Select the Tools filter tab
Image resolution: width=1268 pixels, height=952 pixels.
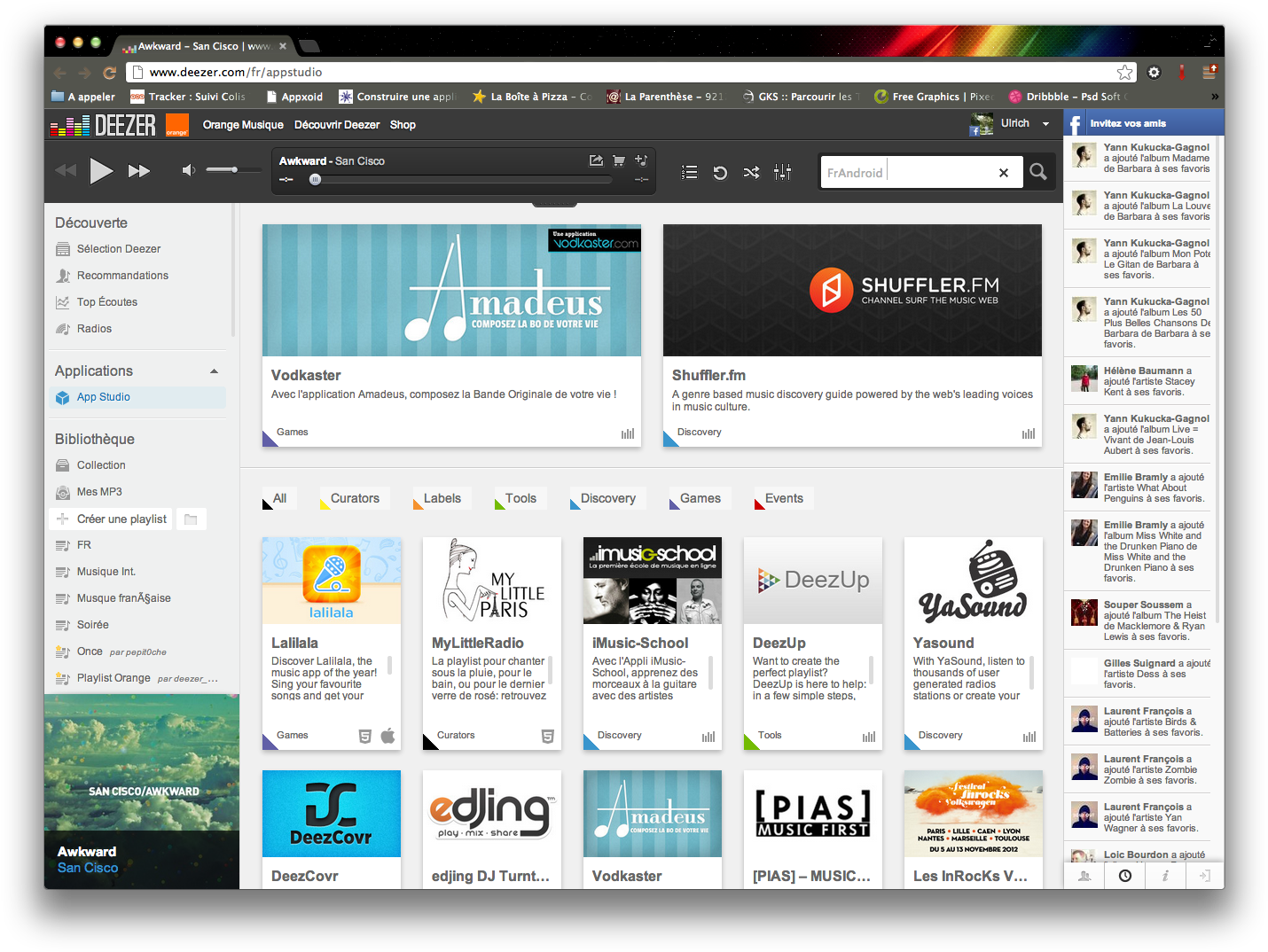click(x=521, y=498)
